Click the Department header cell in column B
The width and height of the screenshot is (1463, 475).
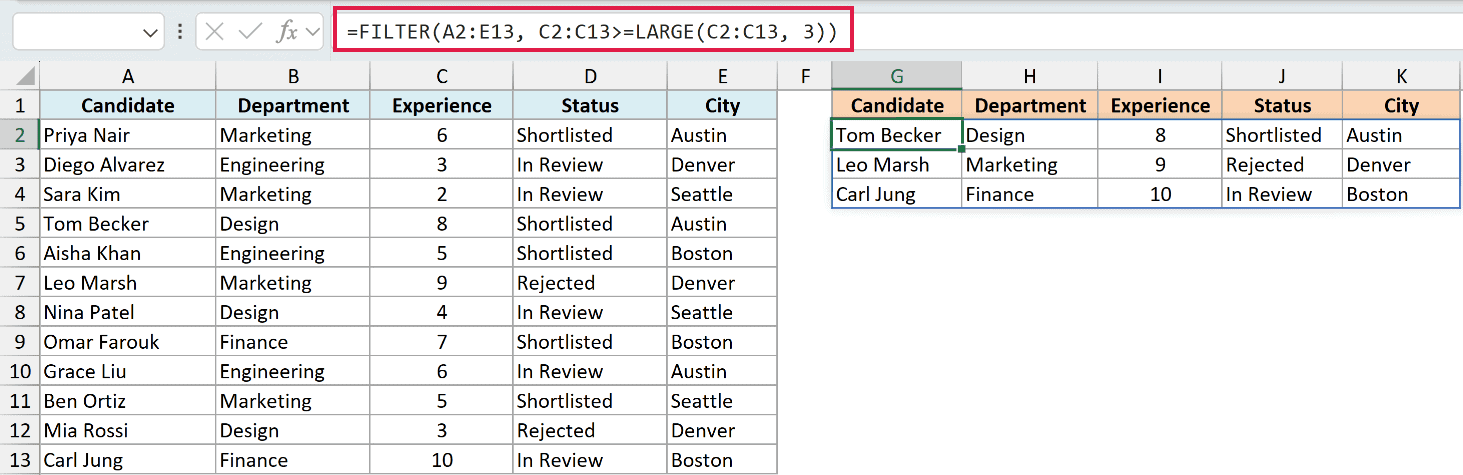tap(293, 105)
